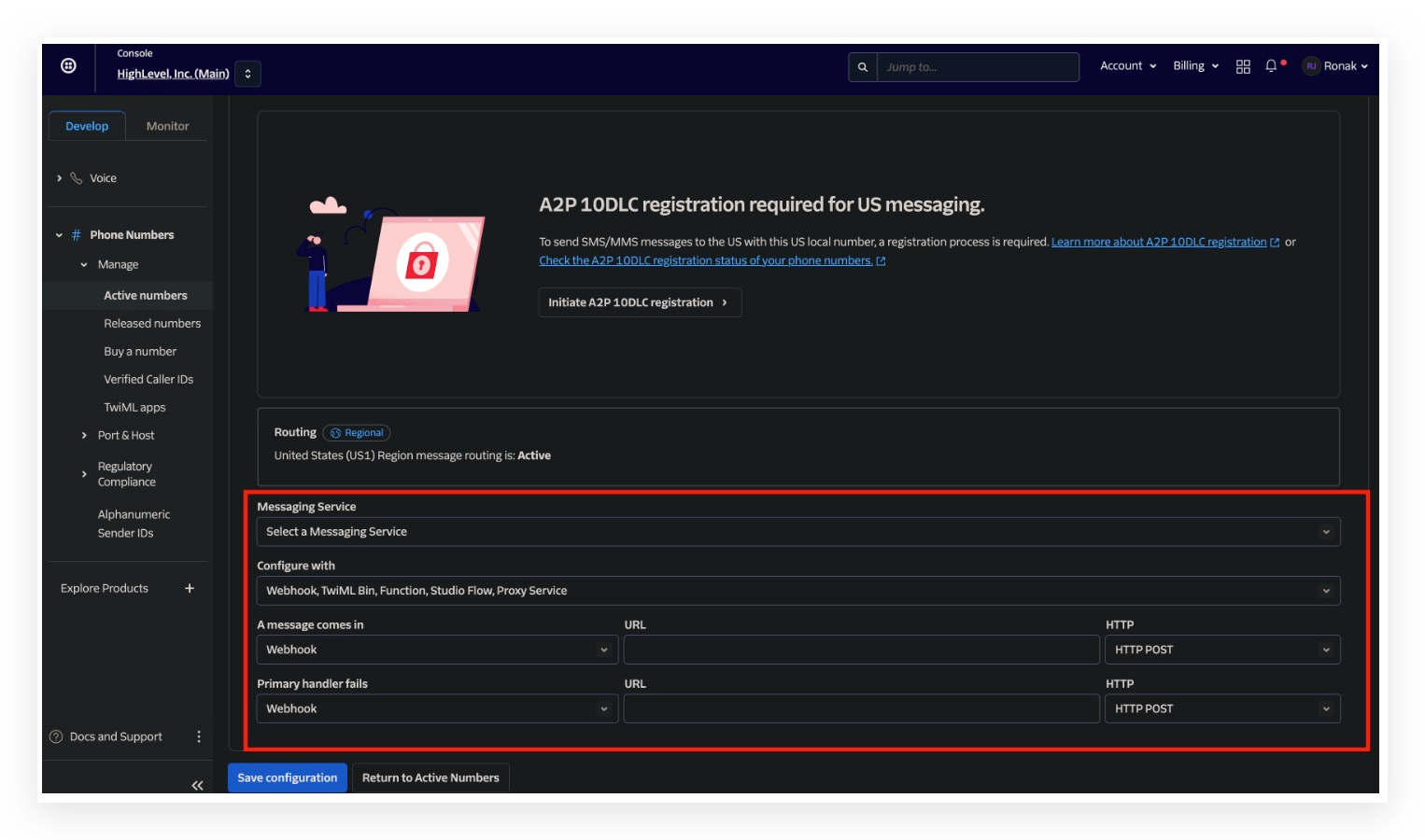Click the search magnifier icon in top bar
Screen dimensions: 1425x840
863,67
